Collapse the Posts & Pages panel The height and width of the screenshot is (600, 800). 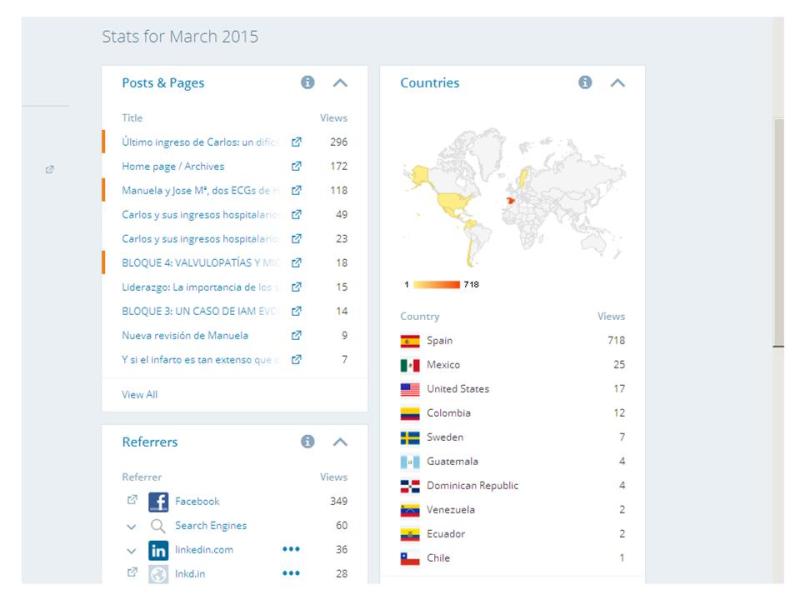coord(339,83)
